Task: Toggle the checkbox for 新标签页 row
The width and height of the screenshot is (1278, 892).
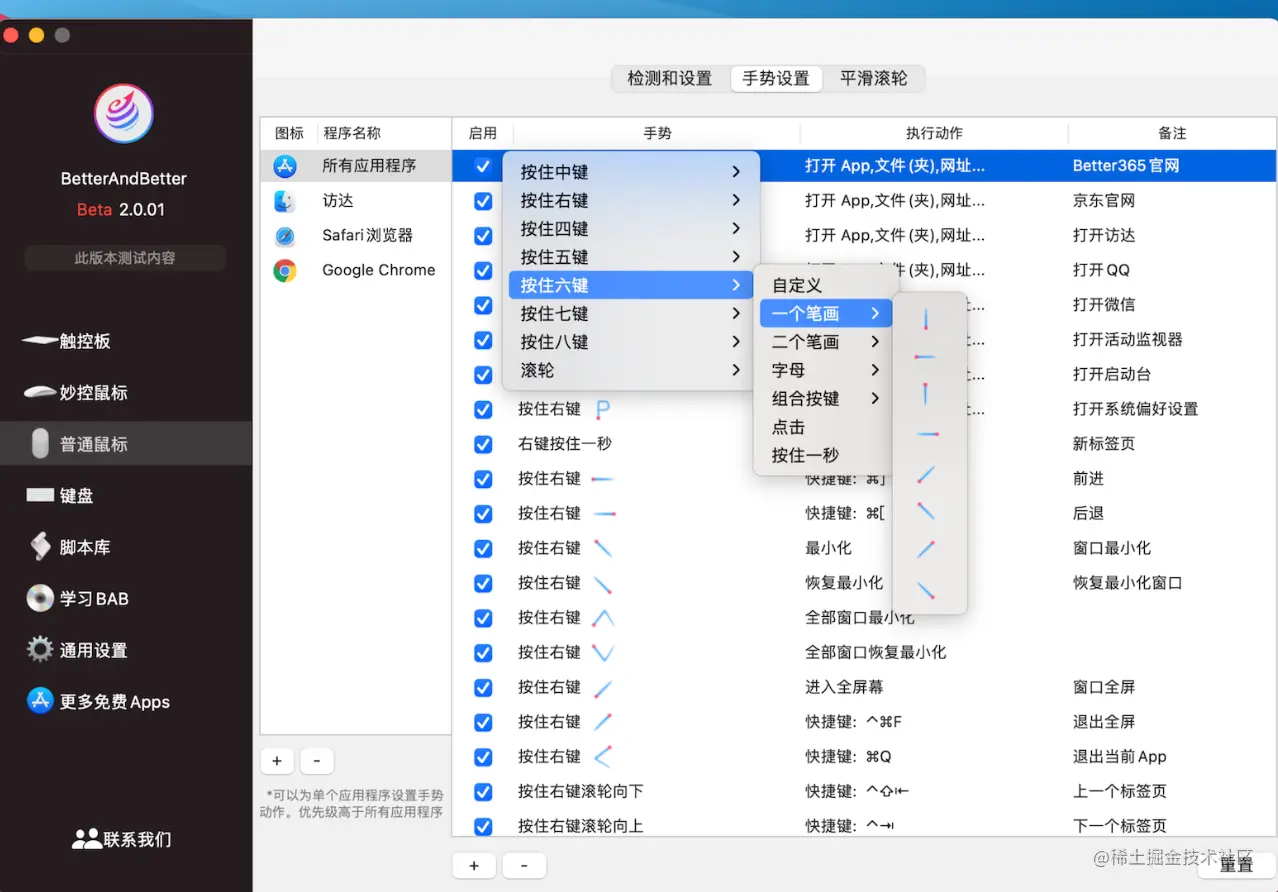Action: 483,444
